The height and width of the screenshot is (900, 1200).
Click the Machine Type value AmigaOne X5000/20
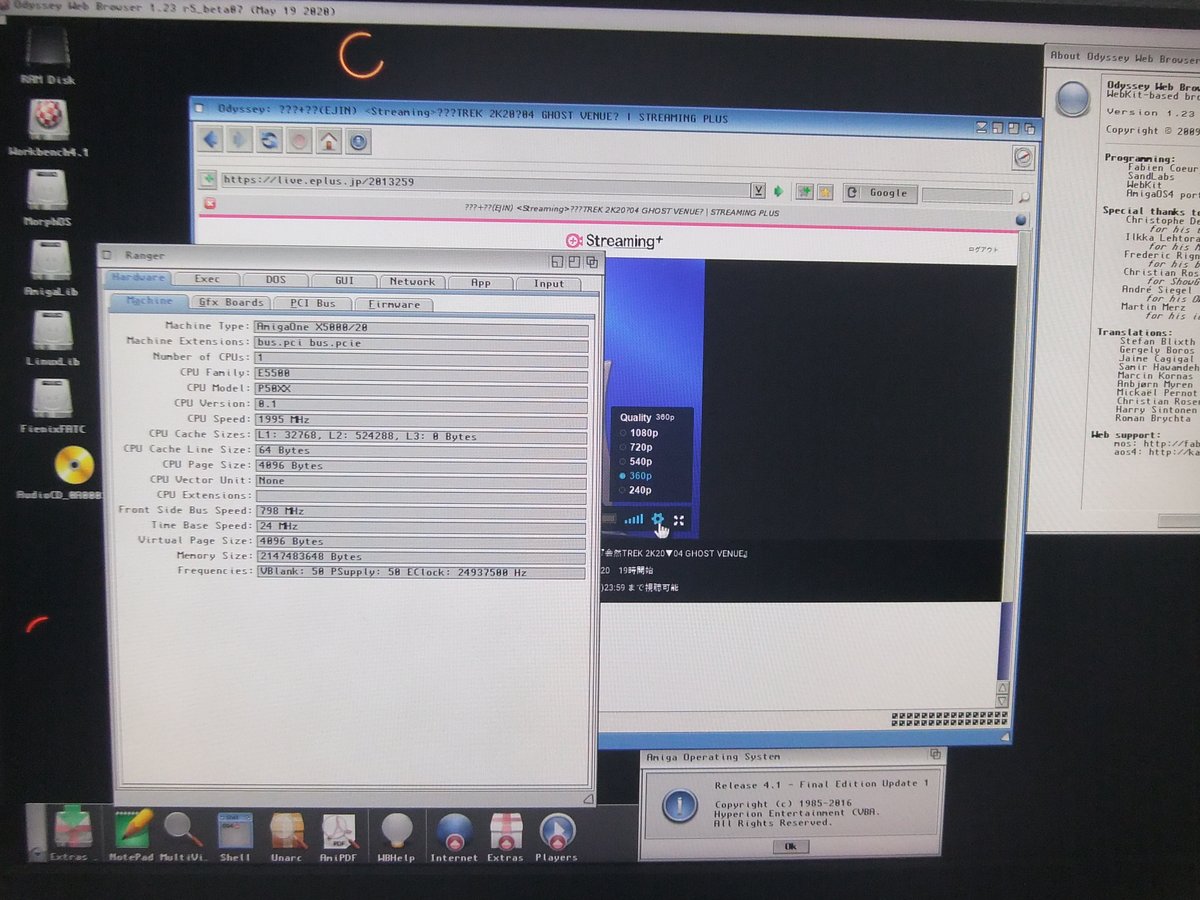click(x=420, y=327)
